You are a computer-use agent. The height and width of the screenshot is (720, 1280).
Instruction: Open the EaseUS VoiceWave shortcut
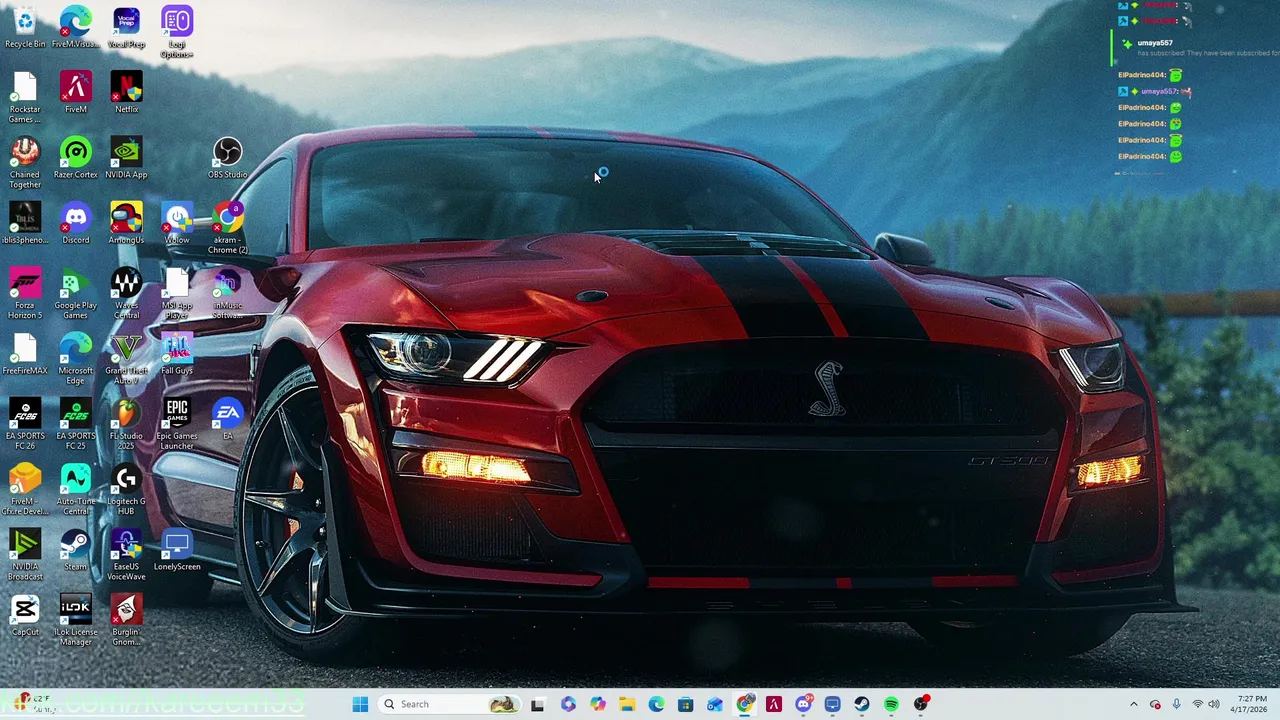click(x=126, y=555)
